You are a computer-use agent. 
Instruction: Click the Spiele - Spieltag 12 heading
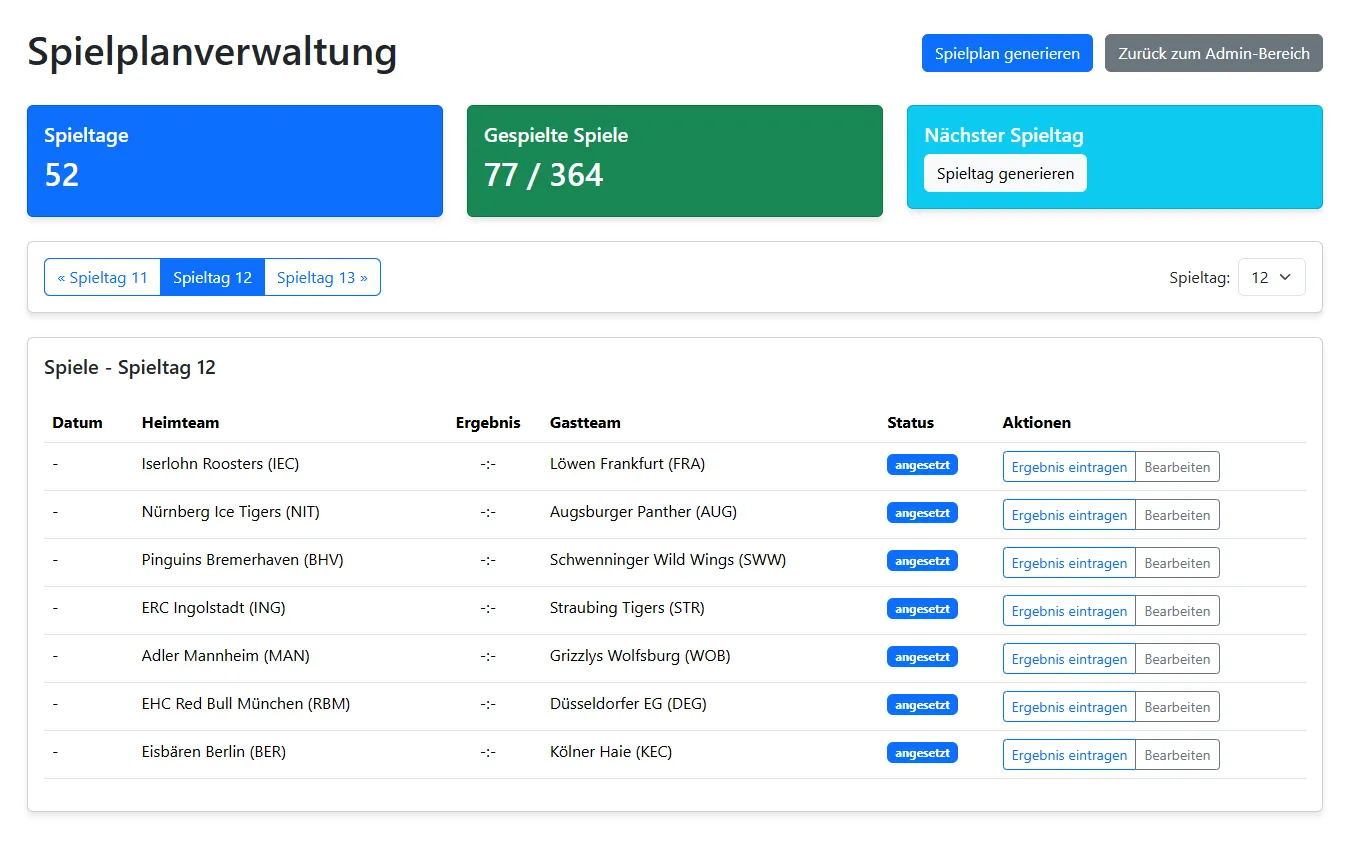[x=130, y=367]
